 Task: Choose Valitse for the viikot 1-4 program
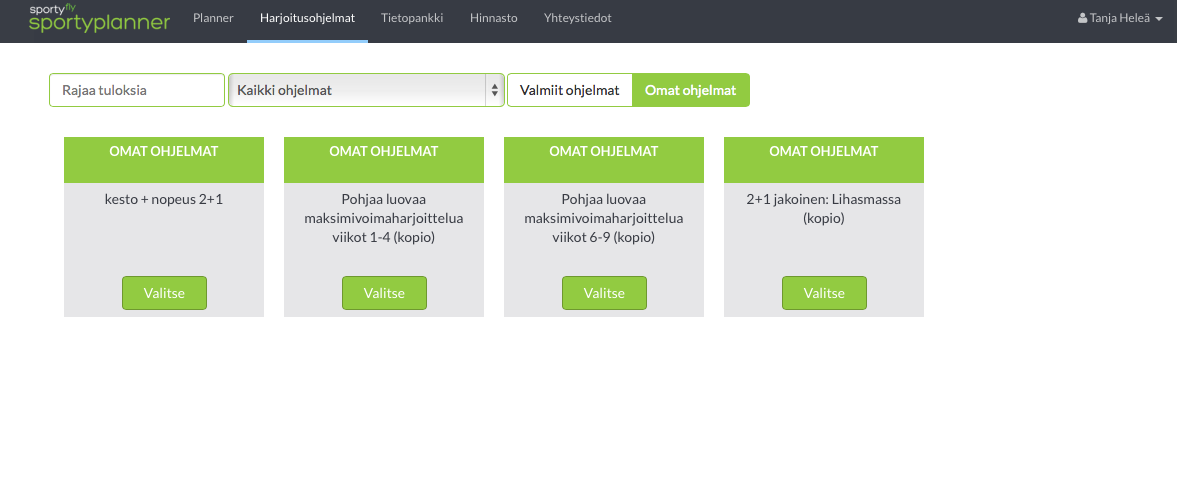(x=384, y=293)
